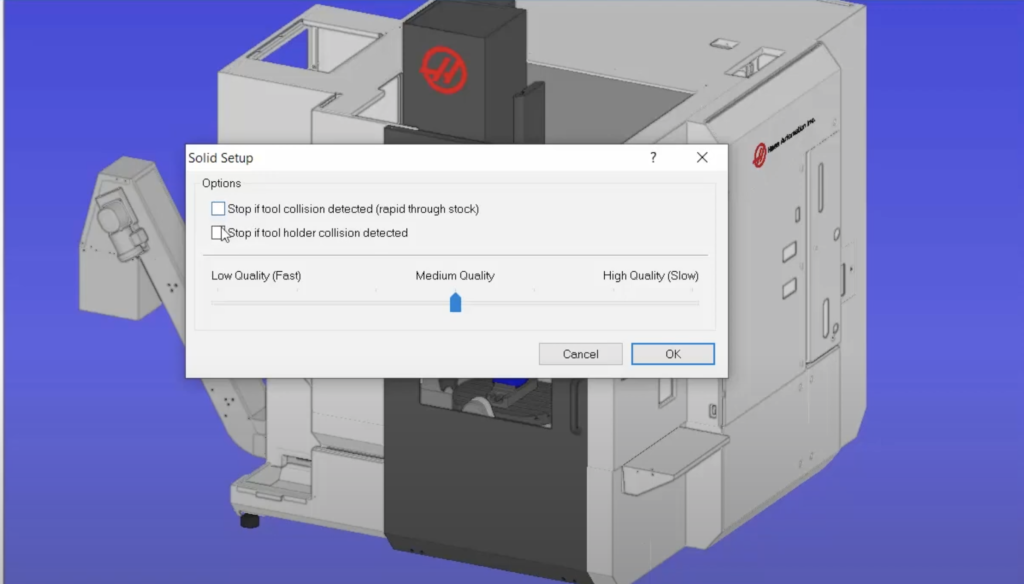Click the Options group label
This screenshot has height=584, width=1024.
[221, 184]
